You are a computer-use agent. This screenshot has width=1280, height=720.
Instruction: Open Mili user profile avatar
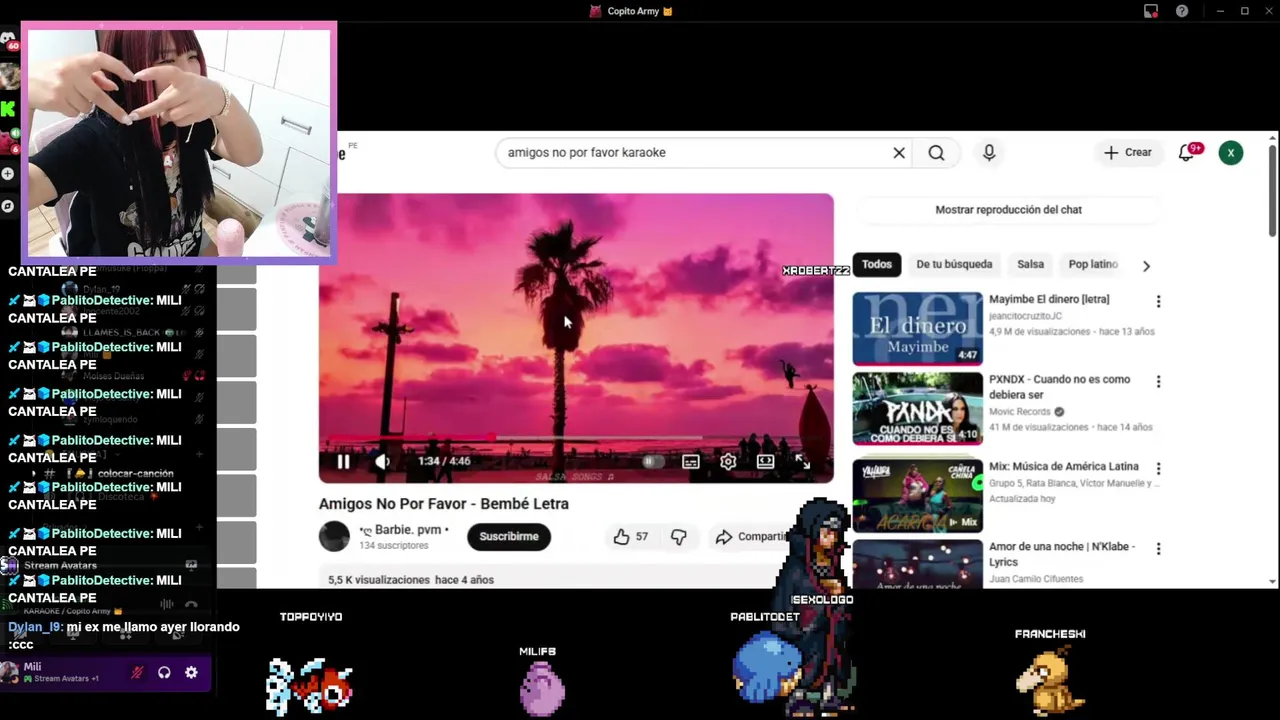coord(10,672)
